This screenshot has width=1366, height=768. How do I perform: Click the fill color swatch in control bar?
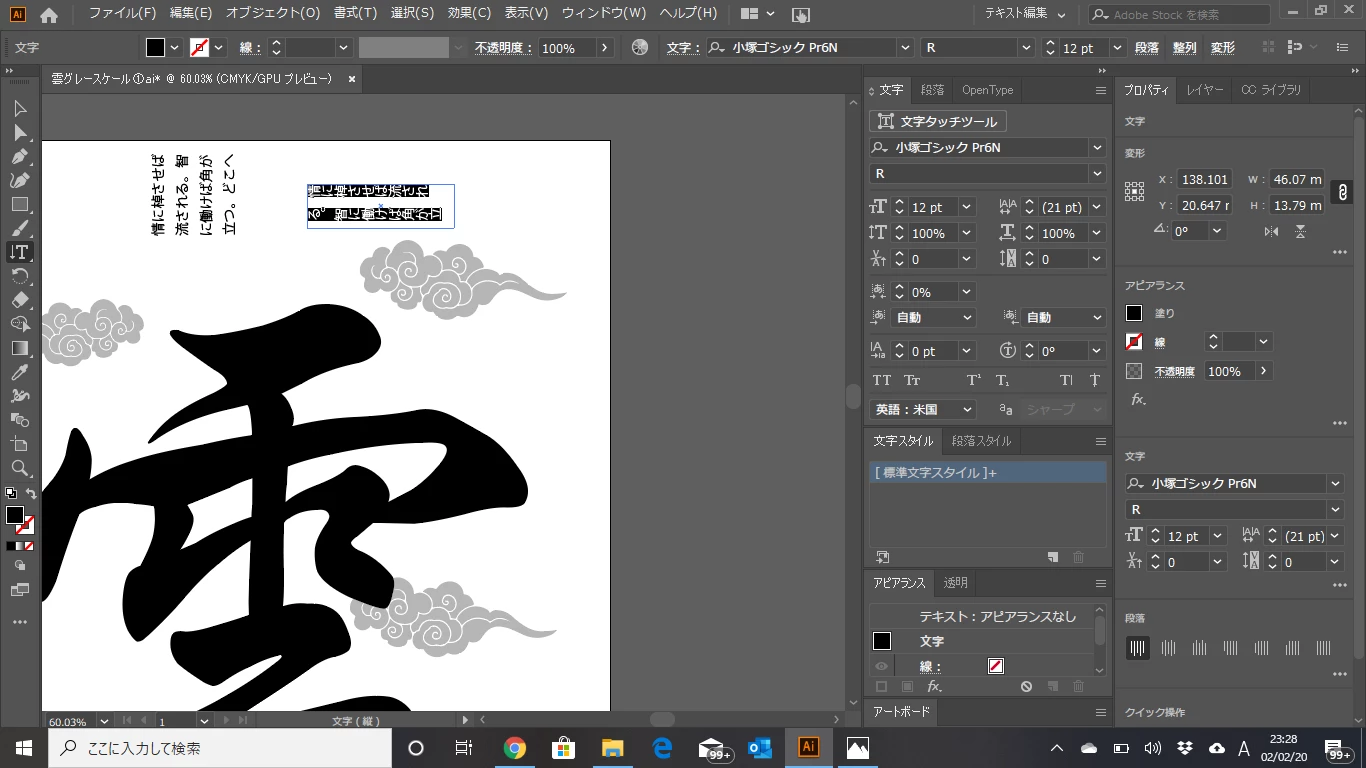coord(155,48)
